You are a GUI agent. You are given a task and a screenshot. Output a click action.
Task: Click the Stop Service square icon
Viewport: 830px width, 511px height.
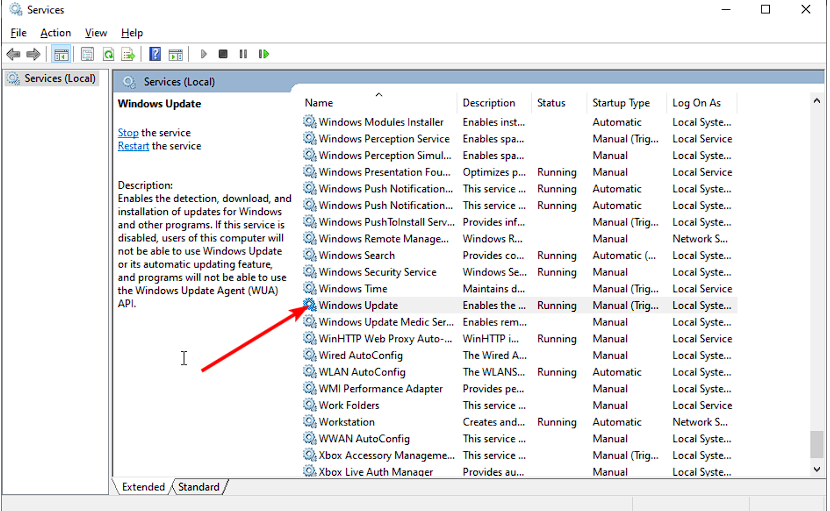pyautogui.click(x=223, y=54)
